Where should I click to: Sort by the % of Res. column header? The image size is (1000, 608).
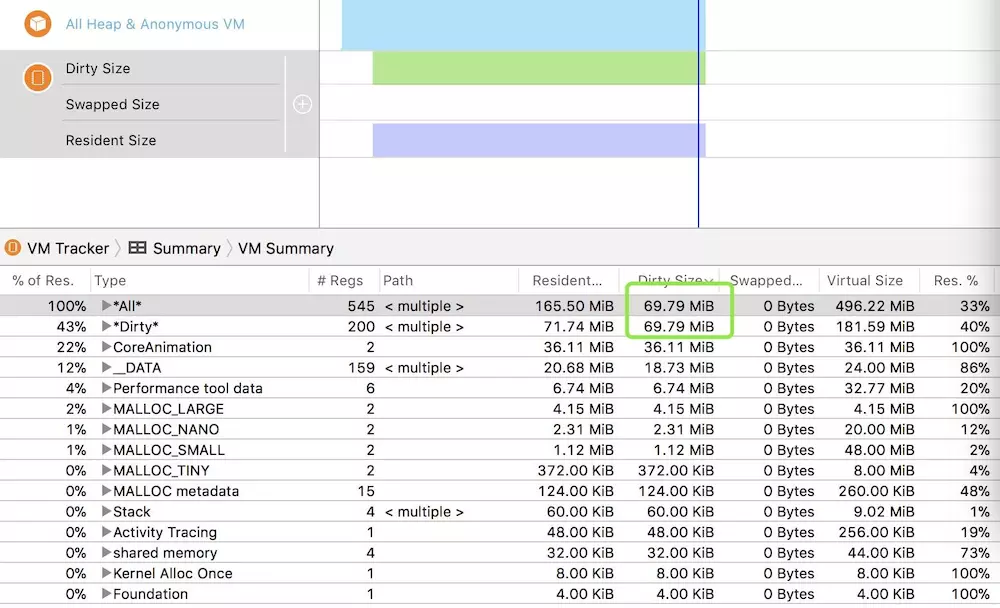pos(44,281)
